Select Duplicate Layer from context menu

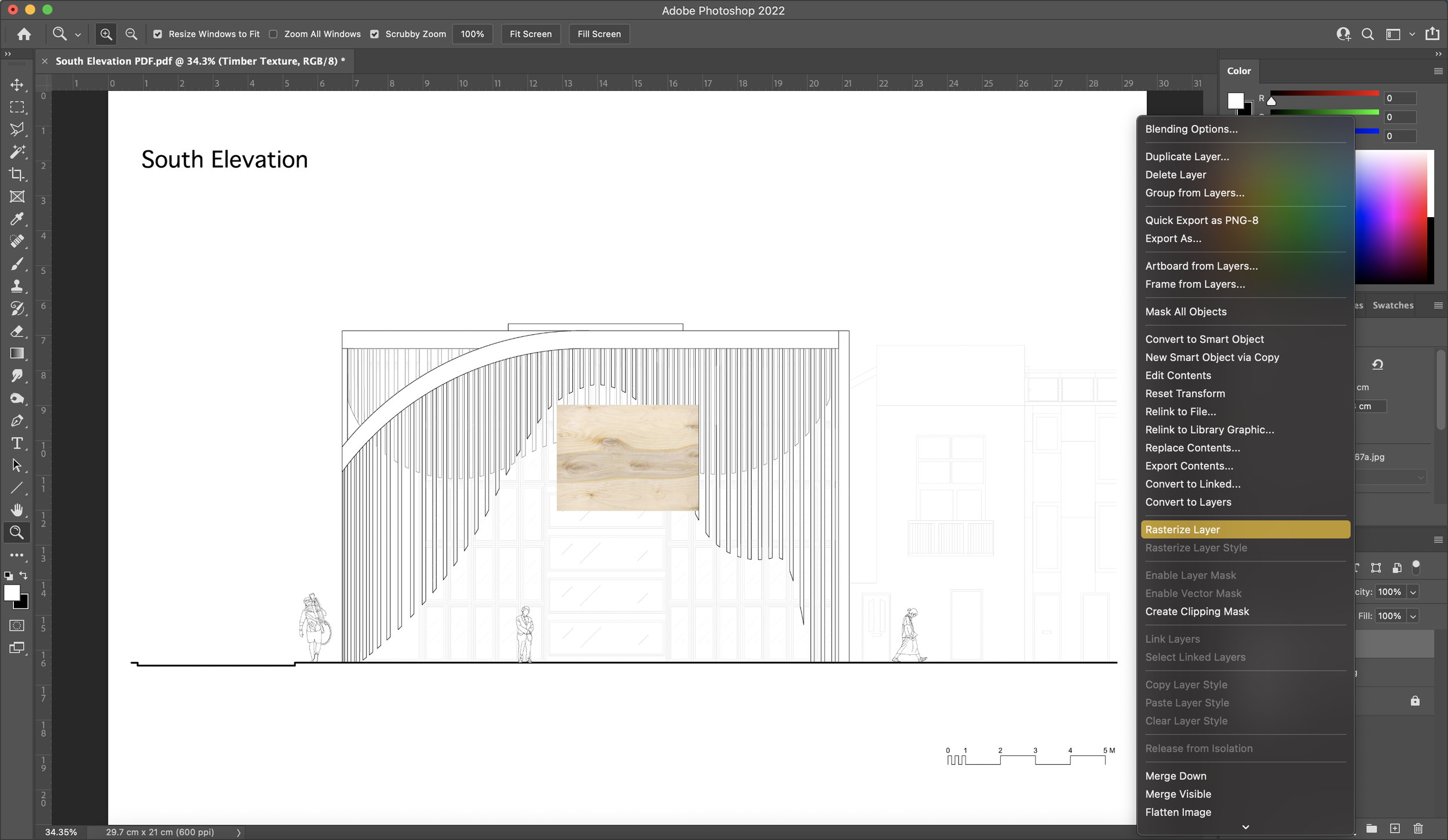[1187, 156]
